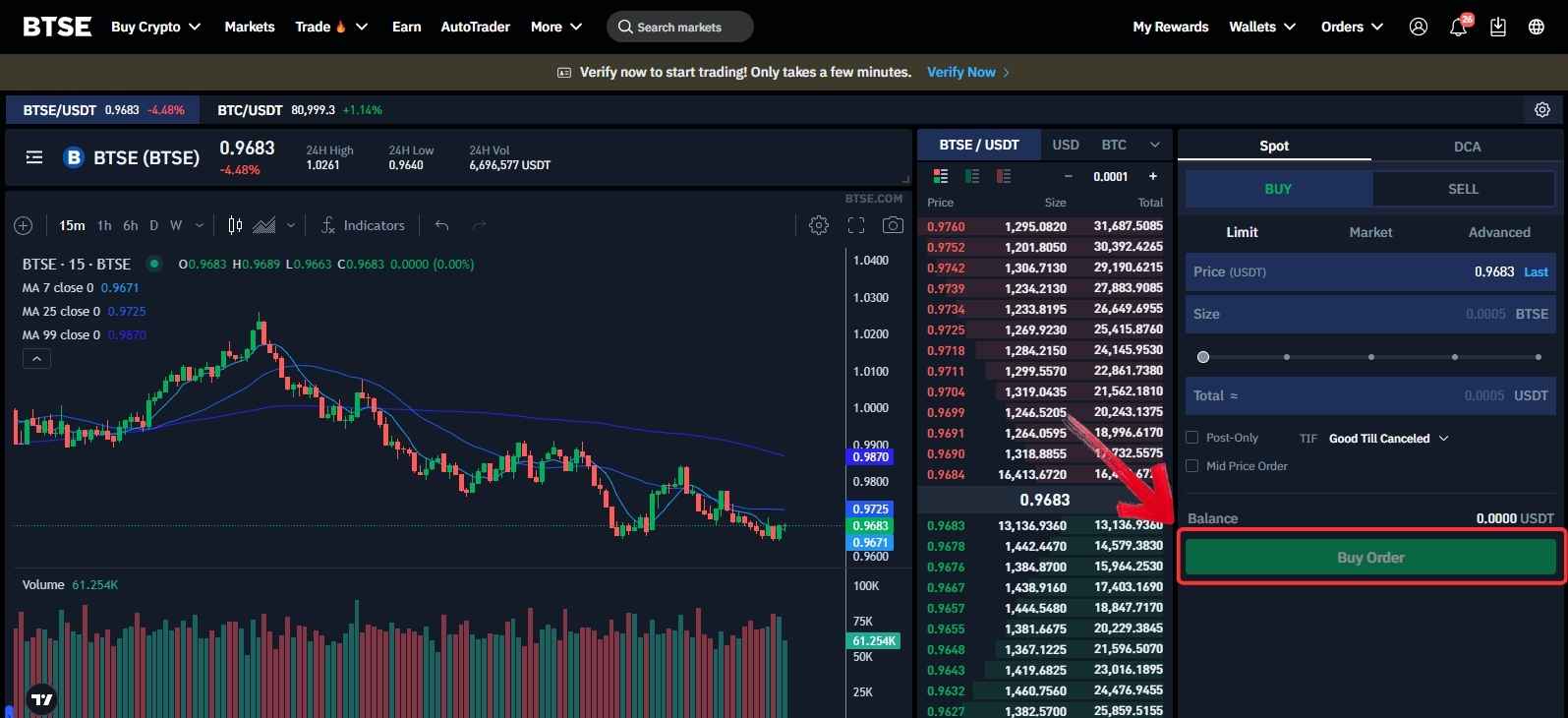Open the Indicators tool

click(363, 225)
